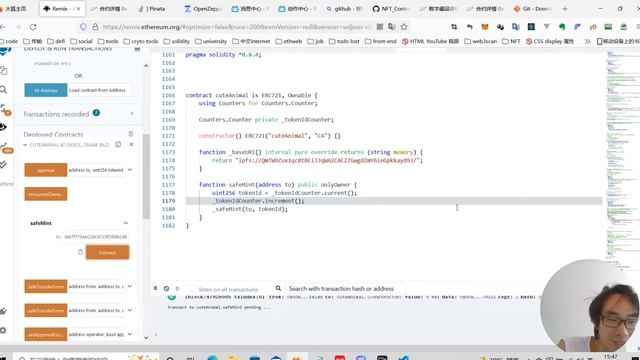The width and height of the screenshot is (640, 360).
Task: Click the renounceOwnership button
Action: [x=46, y=194]
